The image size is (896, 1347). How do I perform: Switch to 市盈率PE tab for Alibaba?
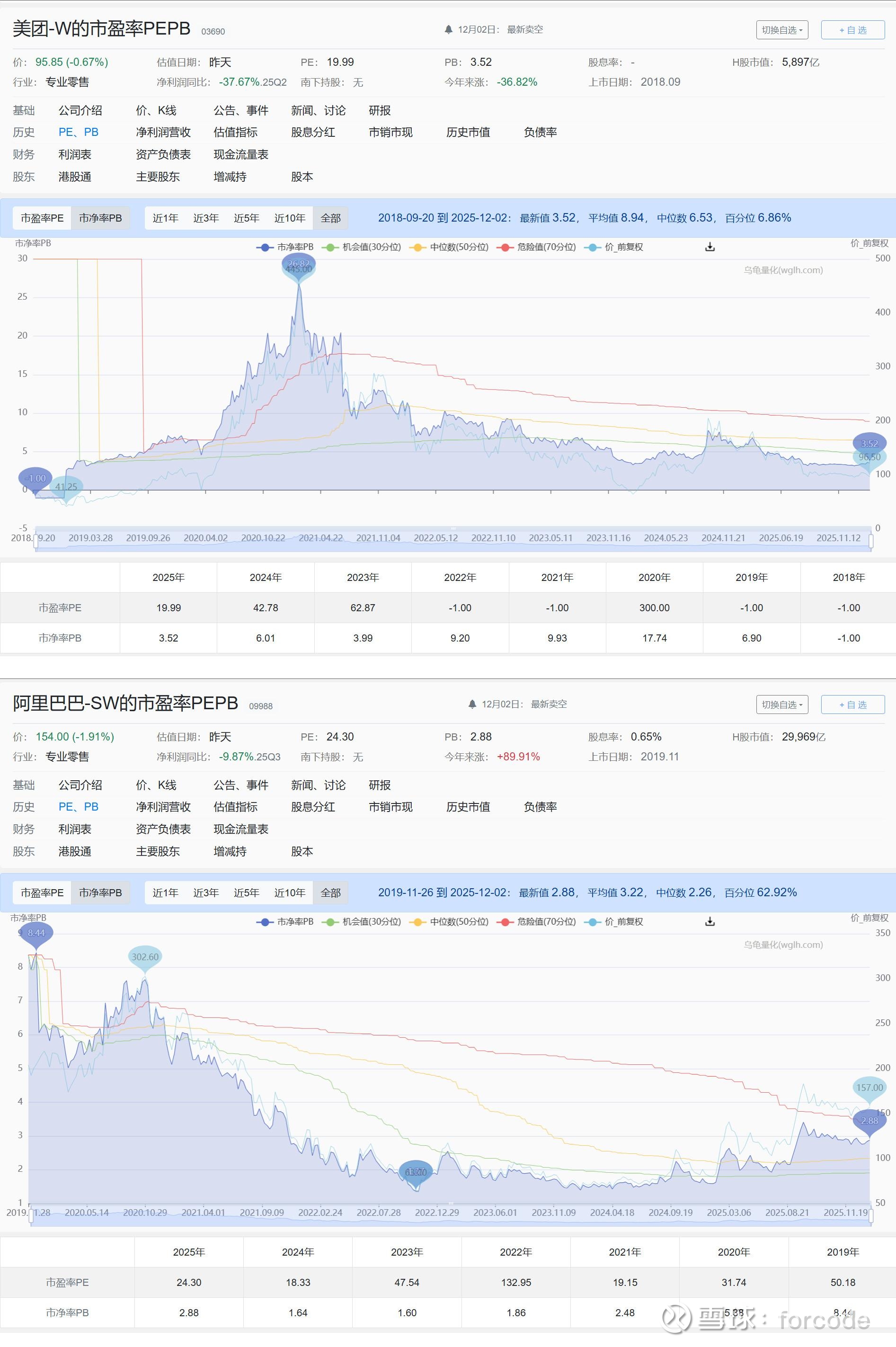click(42, 892)
